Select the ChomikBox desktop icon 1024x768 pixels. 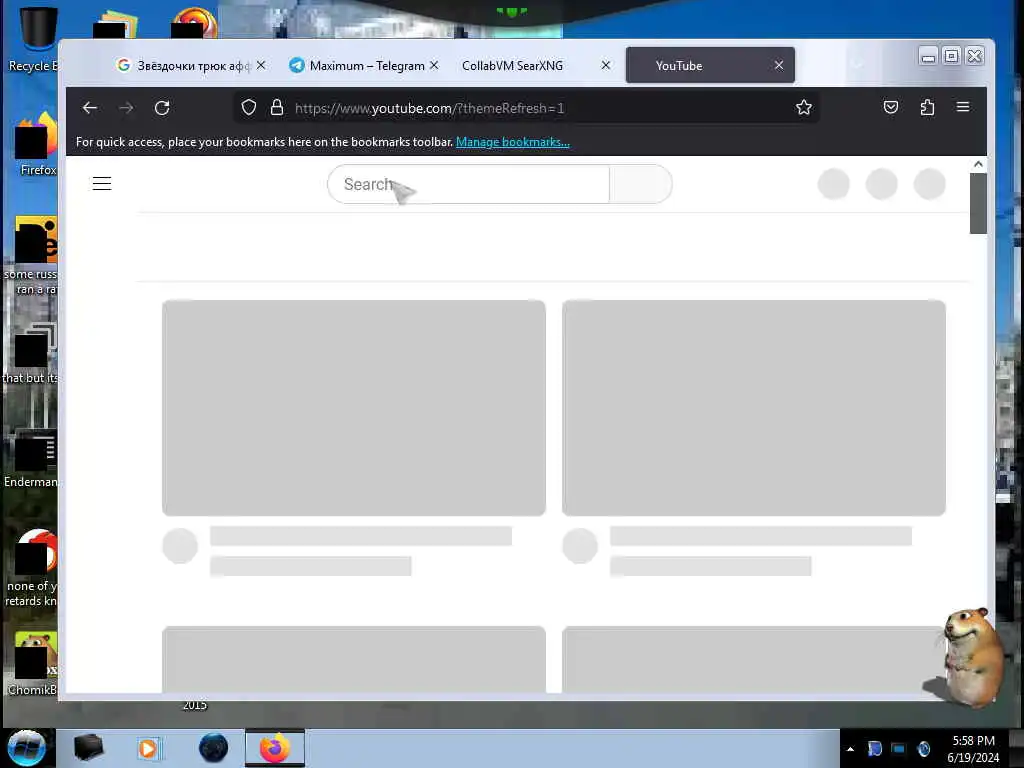click(x=33, y=663)
